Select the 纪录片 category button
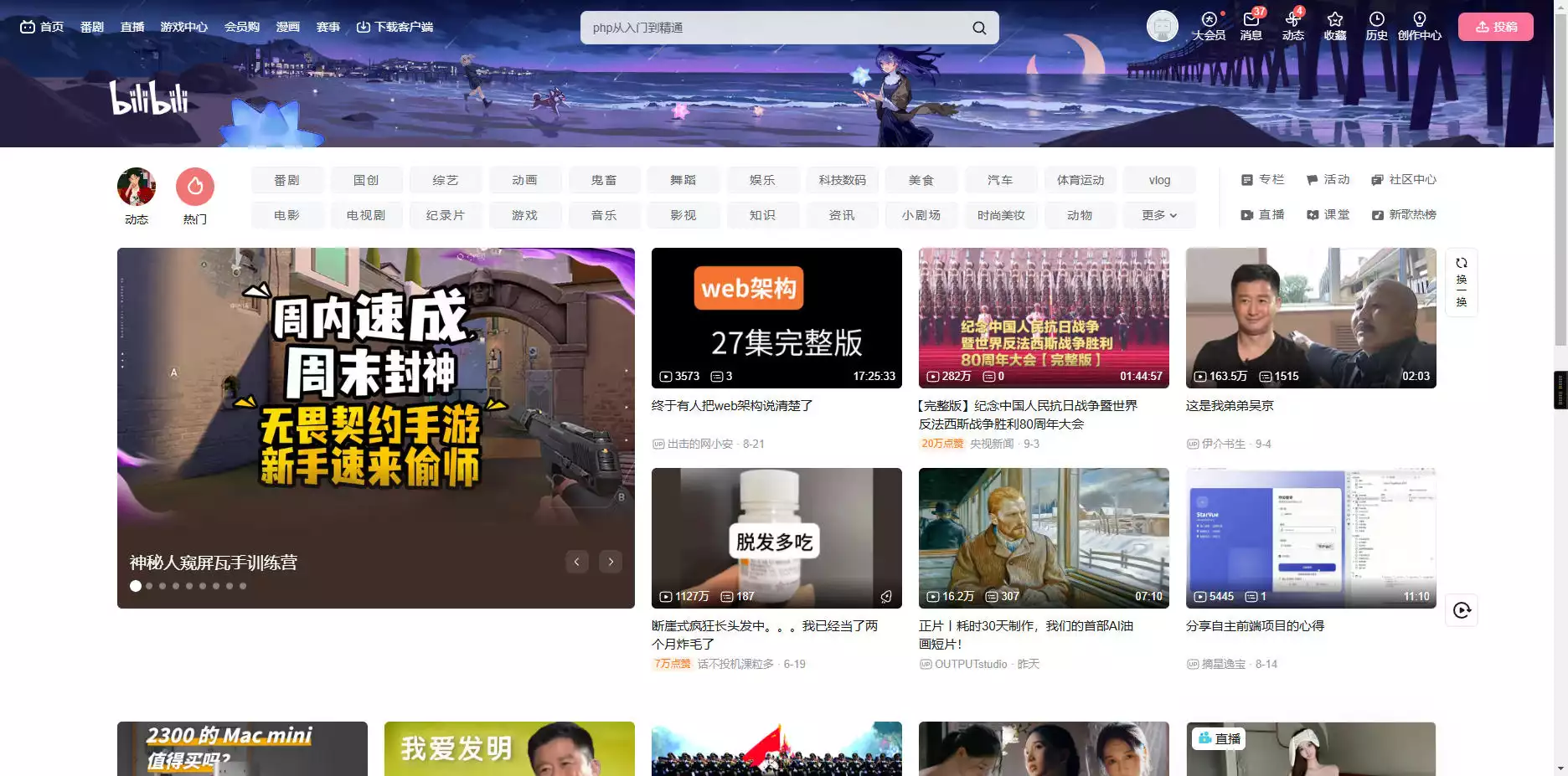This screenshot has width=1568, height=776. (446, 215)
